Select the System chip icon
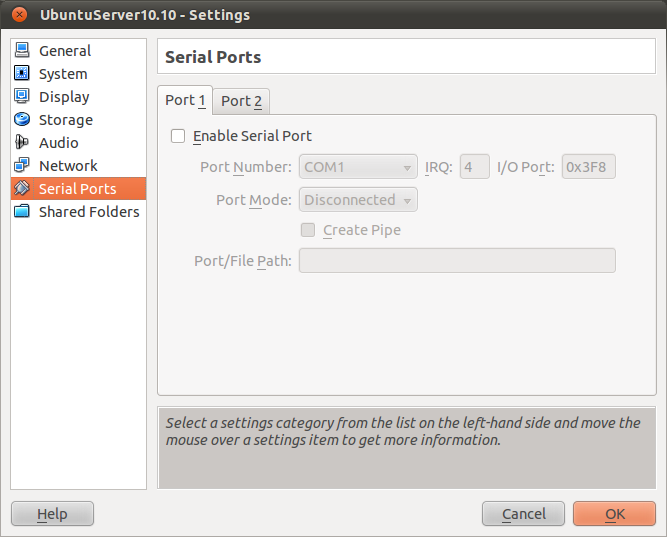Image resolution: width=667 pixels, height=537 pixels. (x=22, y=74)
